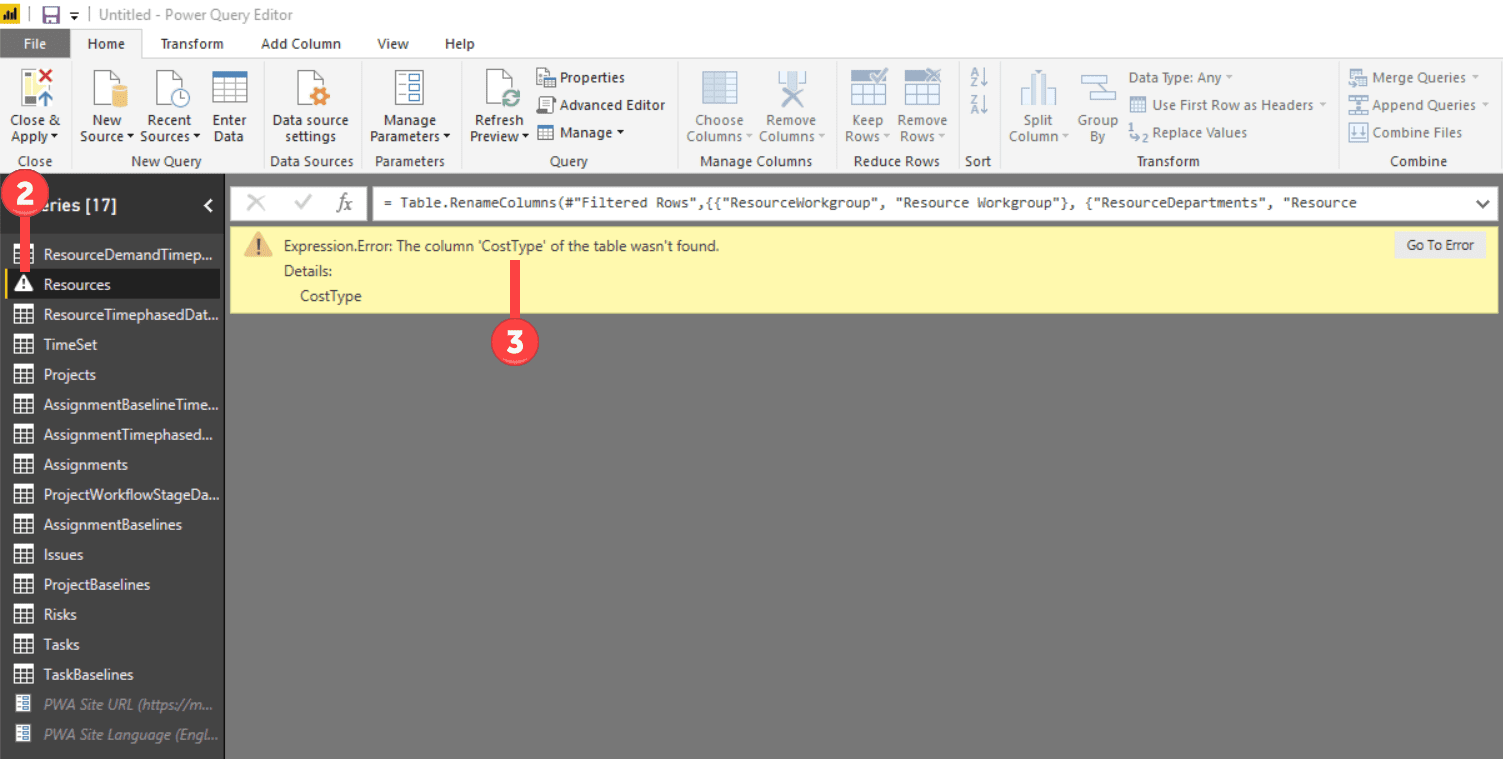Select the TaskBaselines query
Image resolution: width=1503 pixels, height=759 pixels.
pyautogui.click(x=113, y=674)
